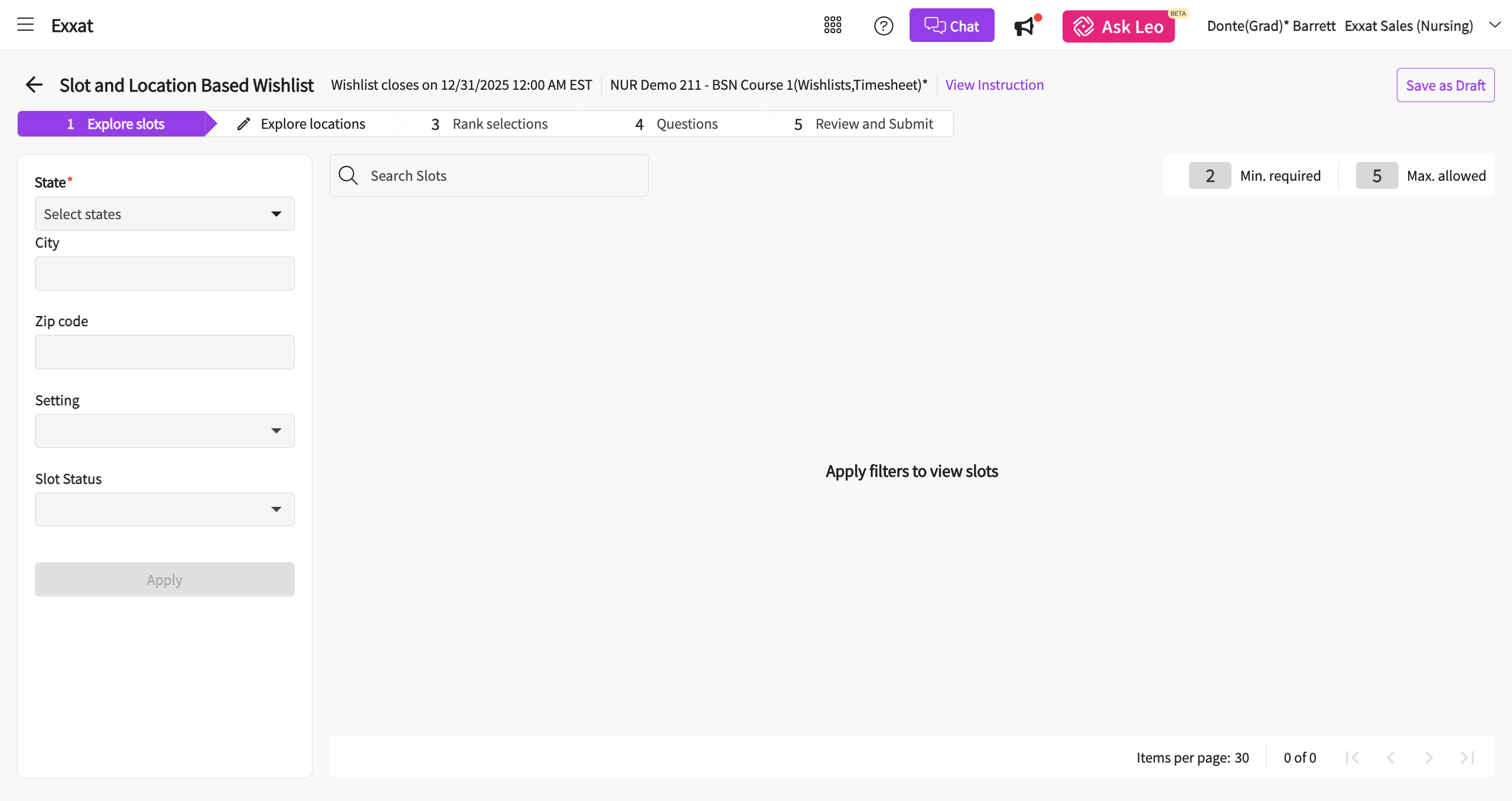Click the help question mark icon

pyautogui.click(x=884, y=26)
